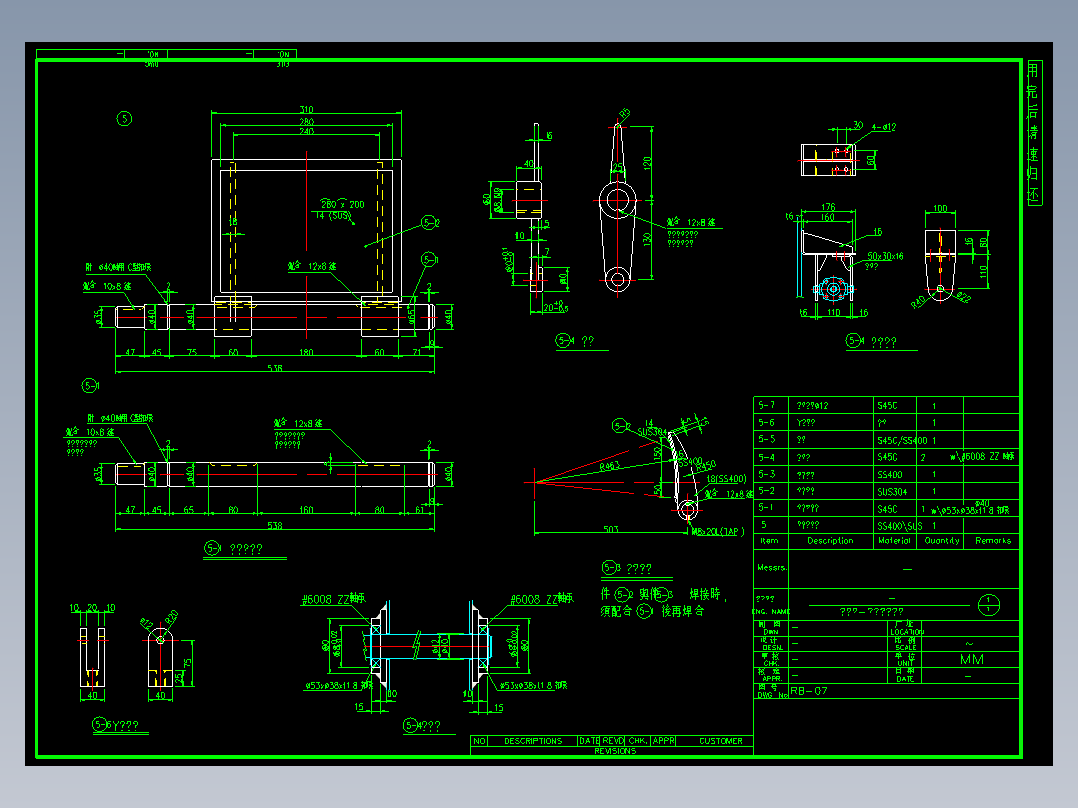Select the MM unit cell in title block
This screenshot has width=1078, height=808.
pos(971,659)
